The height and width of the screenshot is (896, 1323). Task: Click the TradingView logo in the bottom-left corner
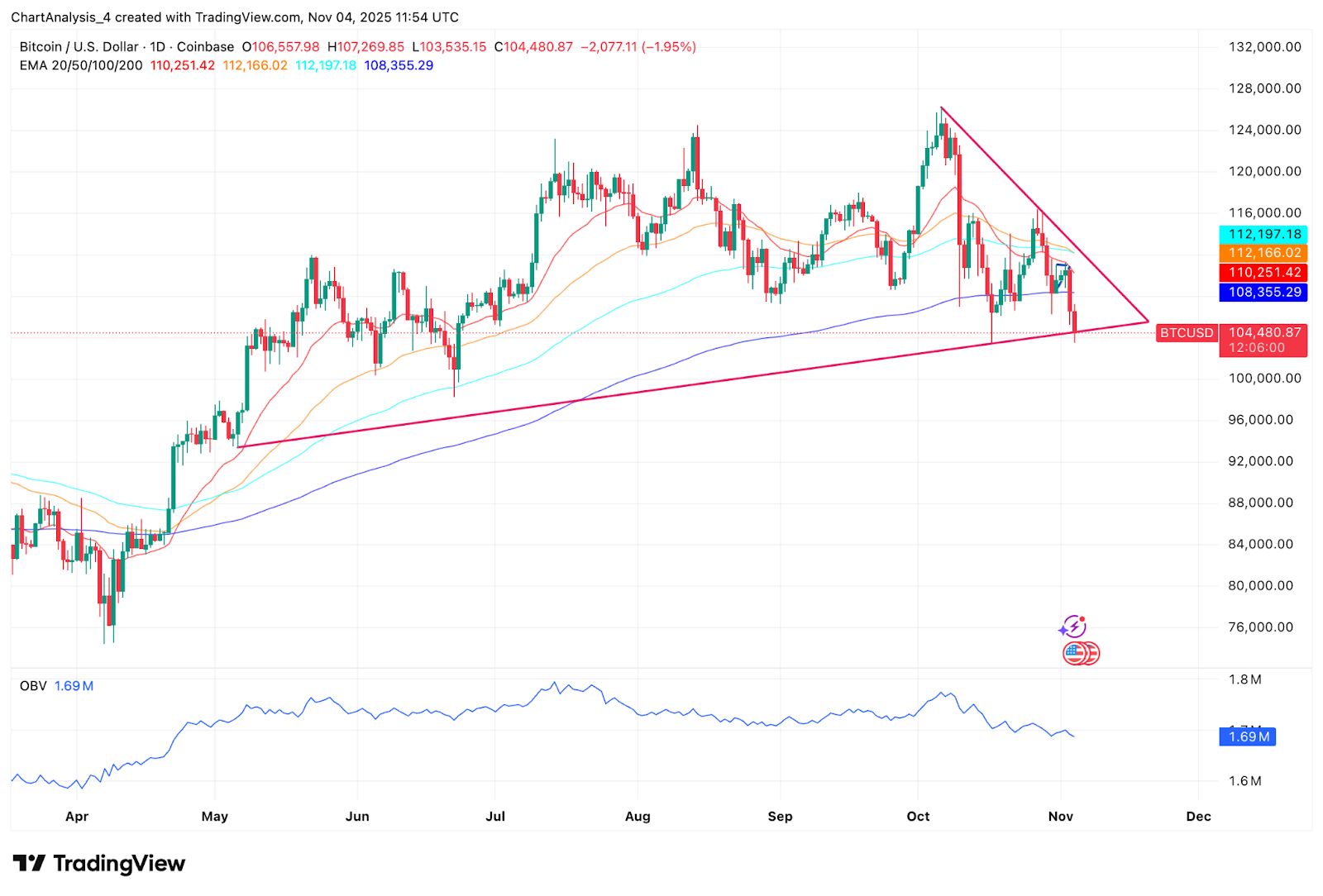pyautogui.click(x=99, y=863)
